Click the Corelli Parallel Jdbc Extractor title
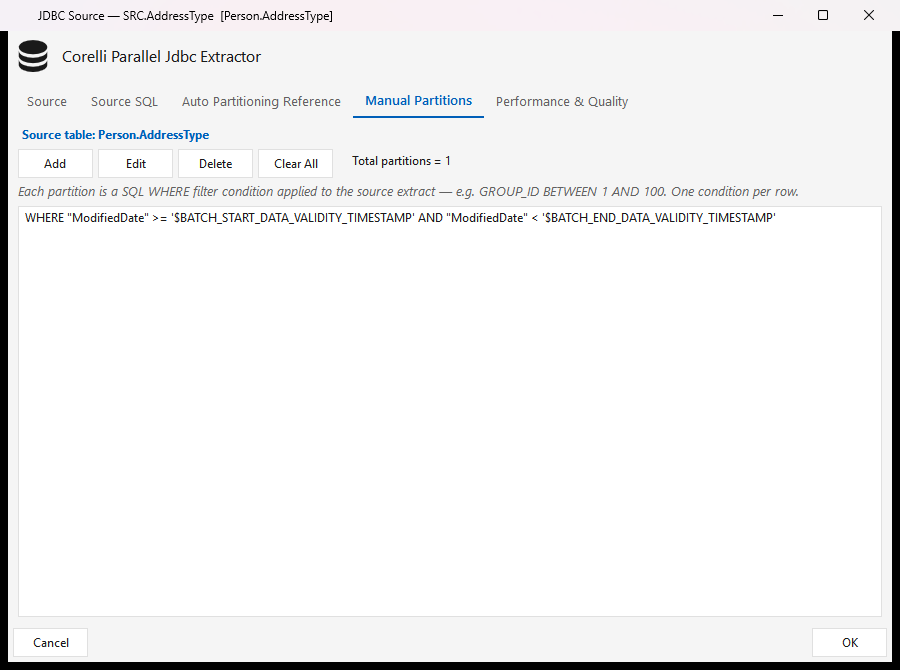Screen dimensions: 900x670 161,57
